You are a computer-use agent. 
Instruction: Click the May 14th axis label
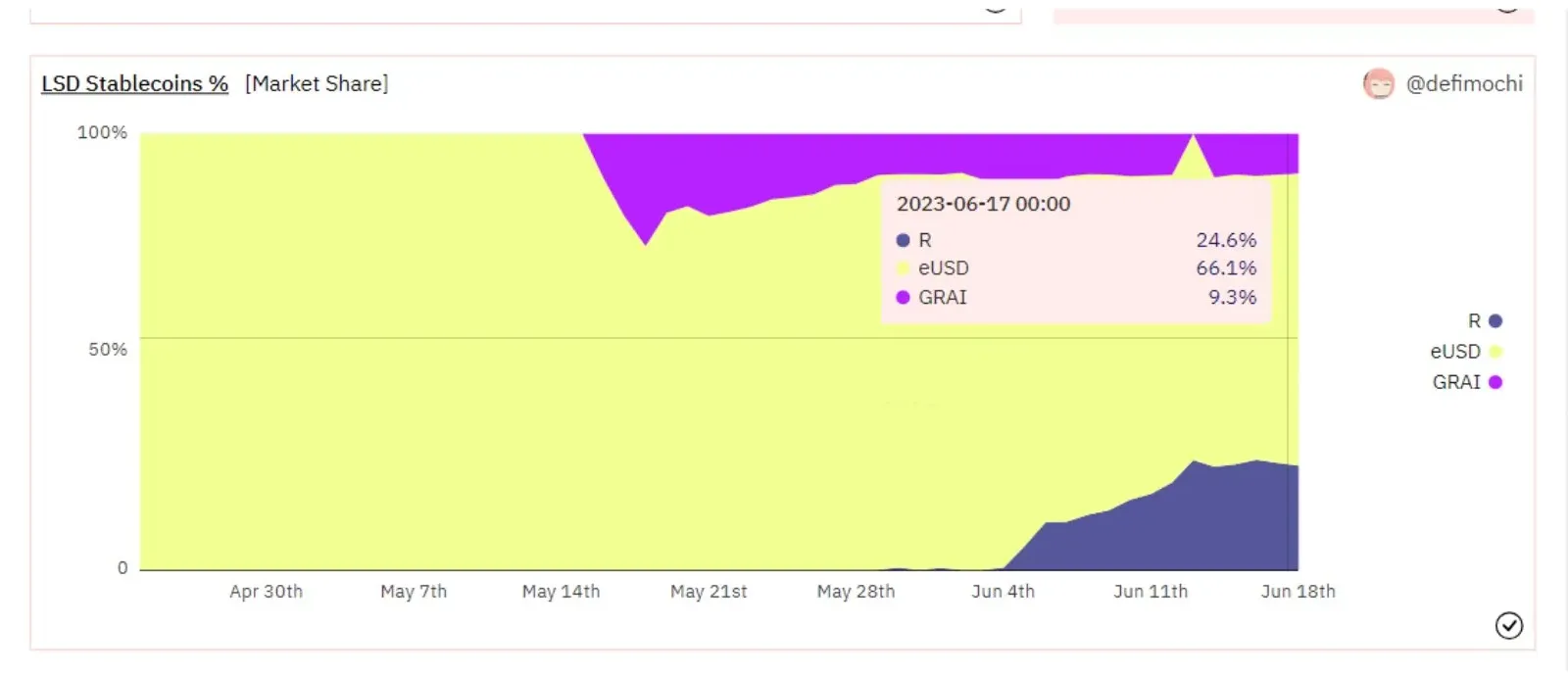tap(561, 591)
